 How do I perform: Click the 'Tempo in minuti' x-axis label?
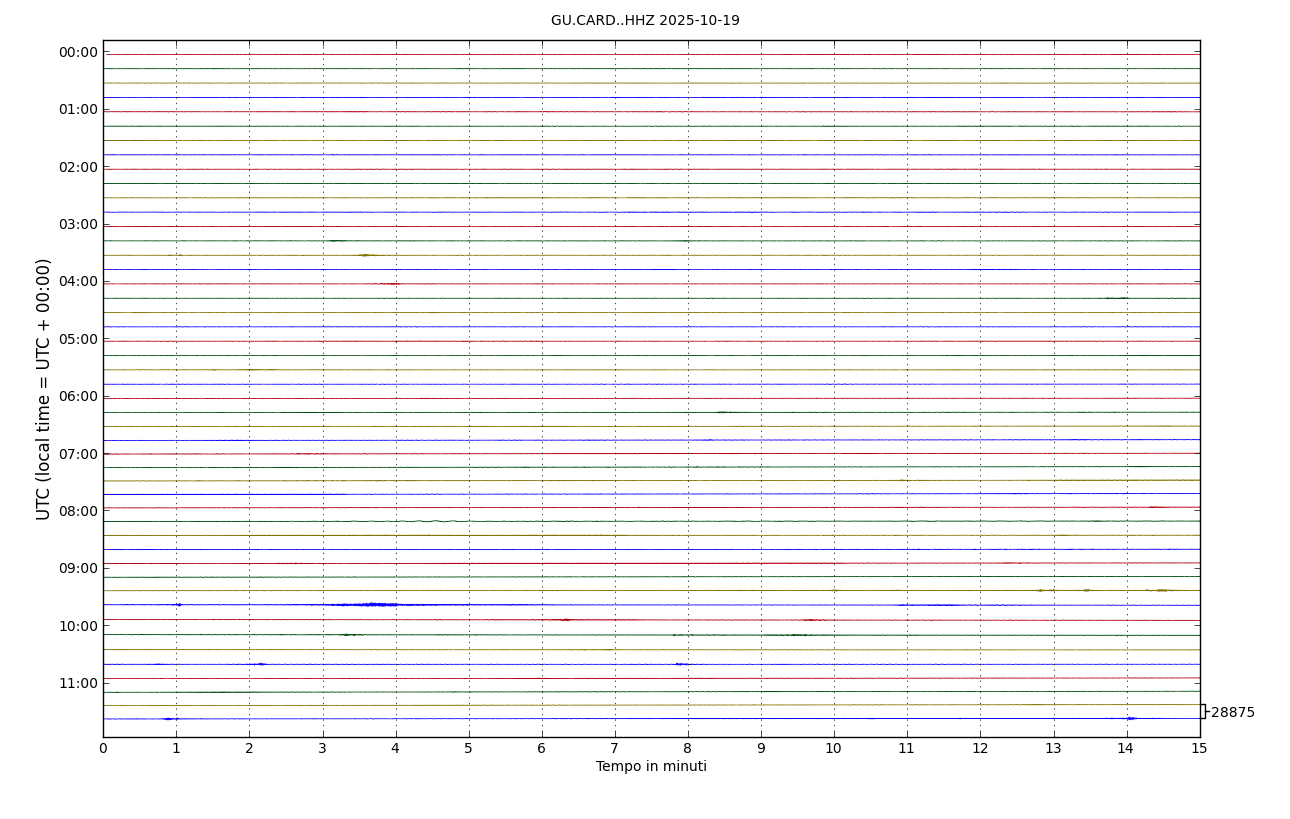[x=651, y=767]
